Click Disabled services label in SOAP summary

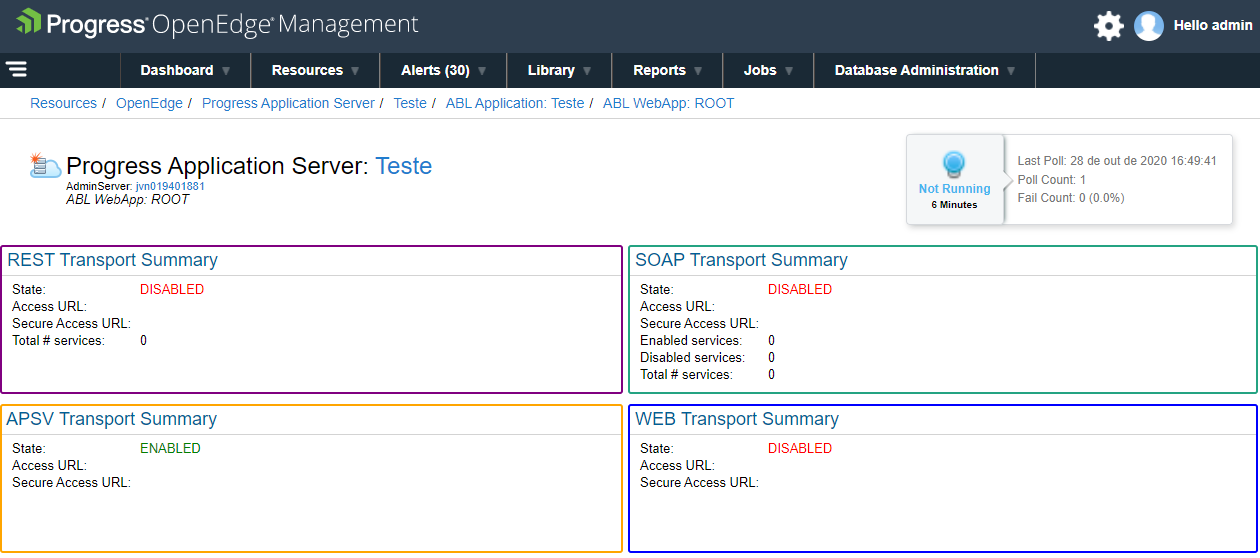coord(692,357)
